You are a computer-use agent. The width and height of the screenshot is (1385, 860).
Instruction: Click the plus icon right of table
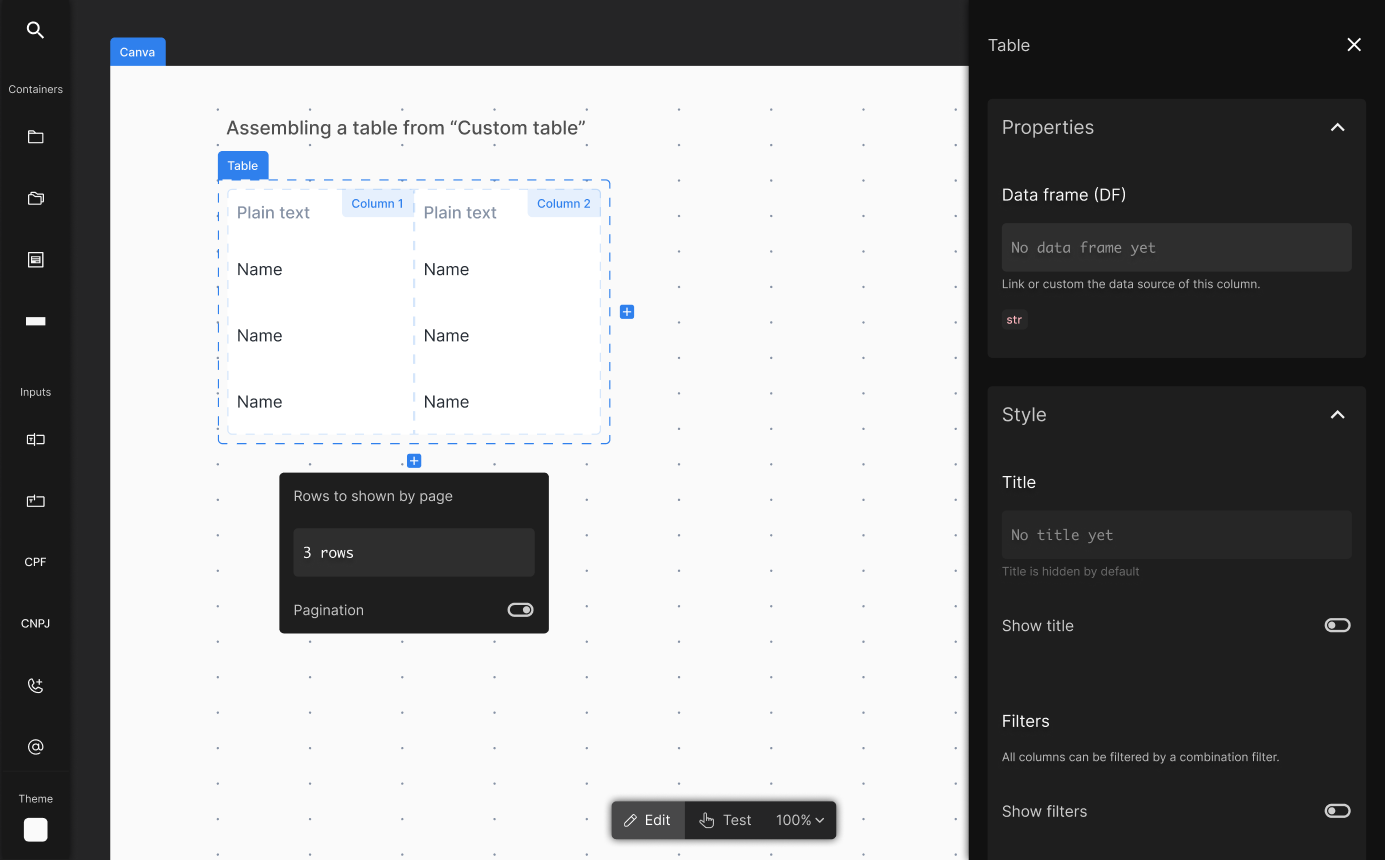click(x=627, y=312)
